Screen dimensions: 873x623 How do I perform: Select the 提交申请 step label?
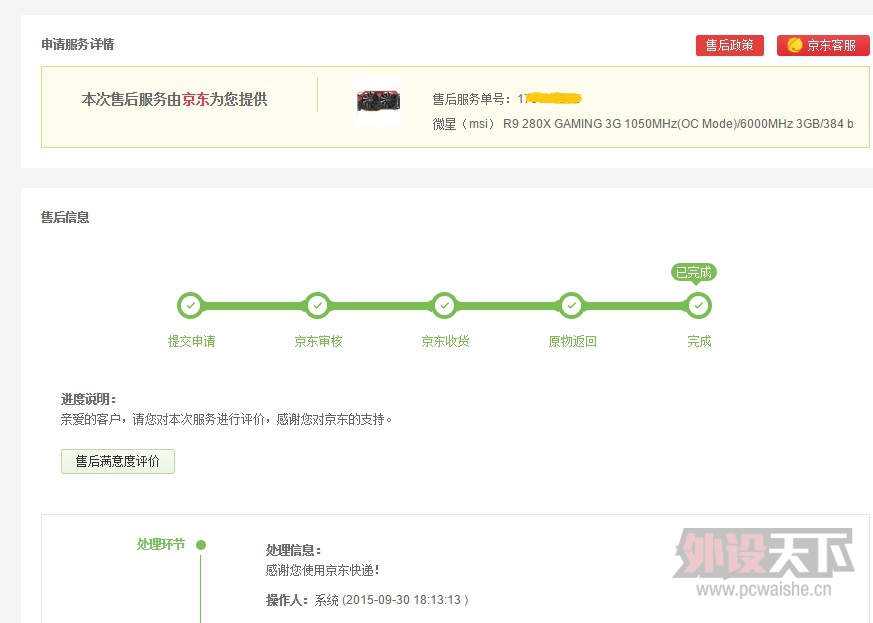191,341
